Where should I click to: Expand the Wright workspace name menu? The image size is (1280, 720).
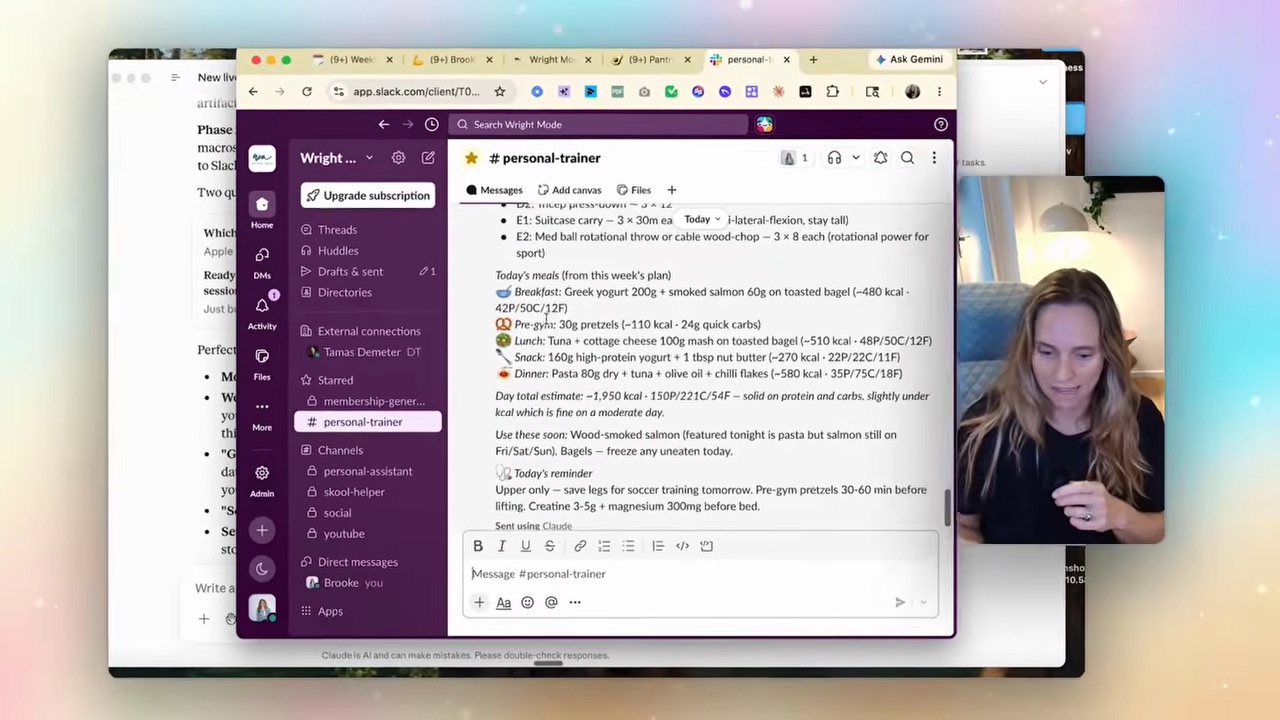click(x=337, y=158)
